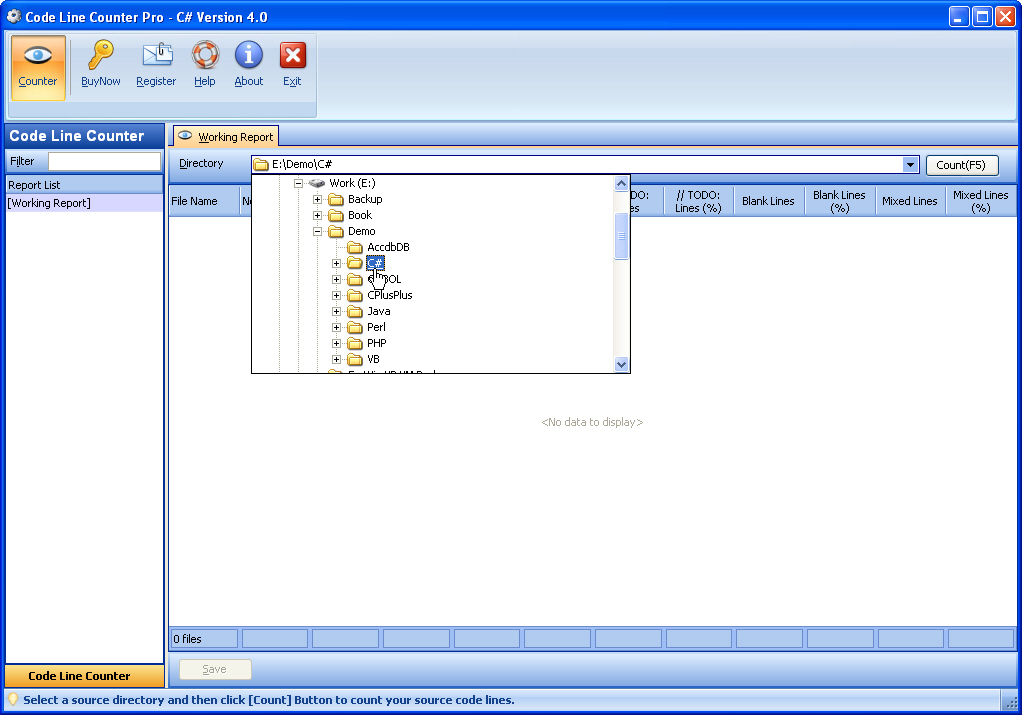Select the CPlusPlus folder label
1022x715 pixels.
click(x=390, y=295)
